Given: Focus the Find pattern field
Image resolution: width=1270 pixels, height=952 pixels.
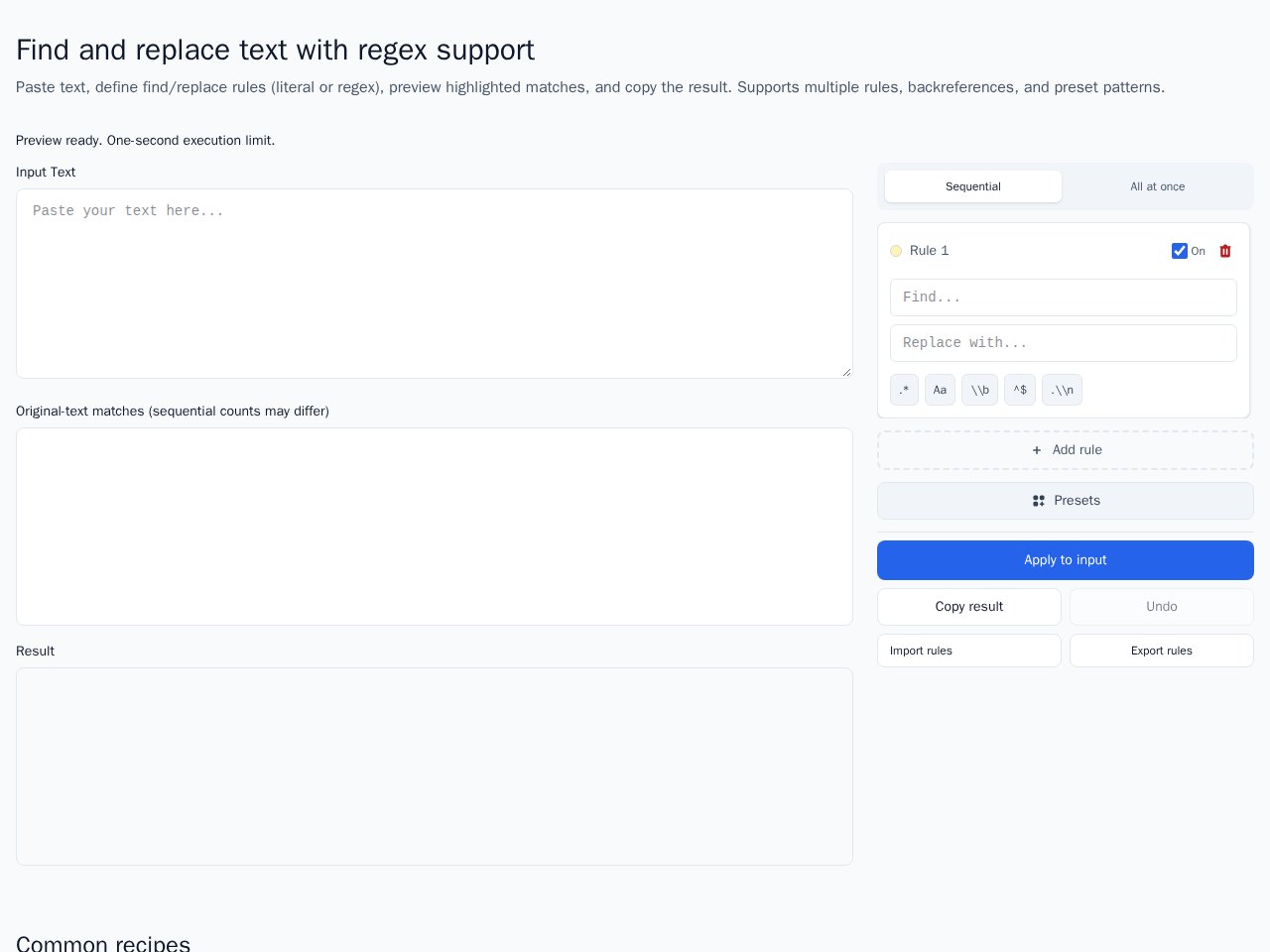Looking at the screenshot, I should [1064, 297].
